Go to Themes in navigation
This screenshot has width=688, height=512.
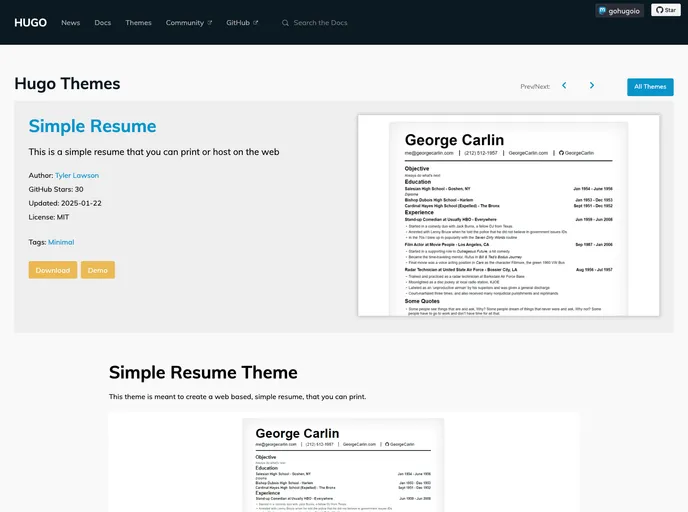pyautogui.click(x=138, y=23)
